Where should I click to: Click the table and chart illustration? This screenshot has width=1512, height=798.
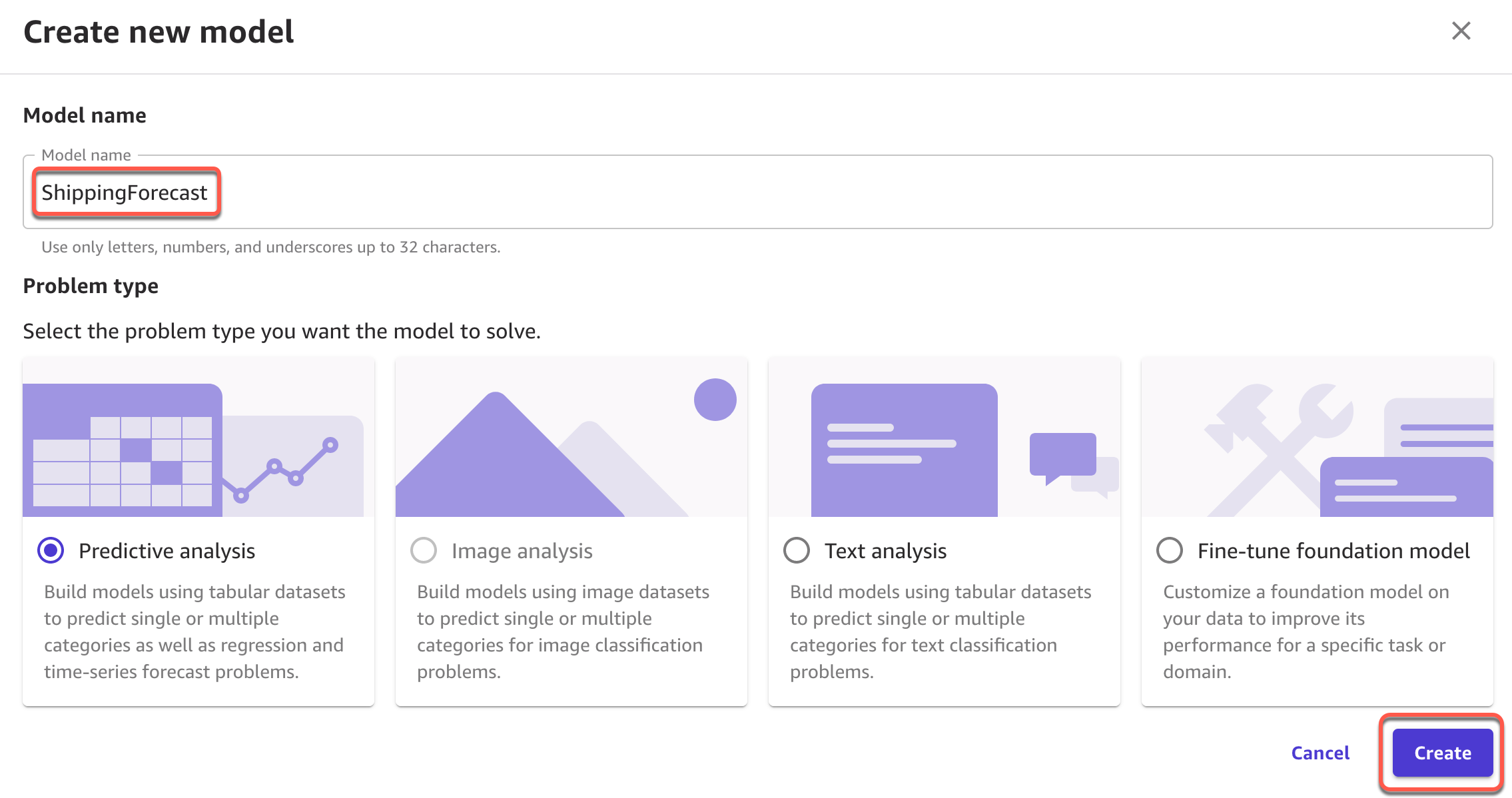coord(193,450)
